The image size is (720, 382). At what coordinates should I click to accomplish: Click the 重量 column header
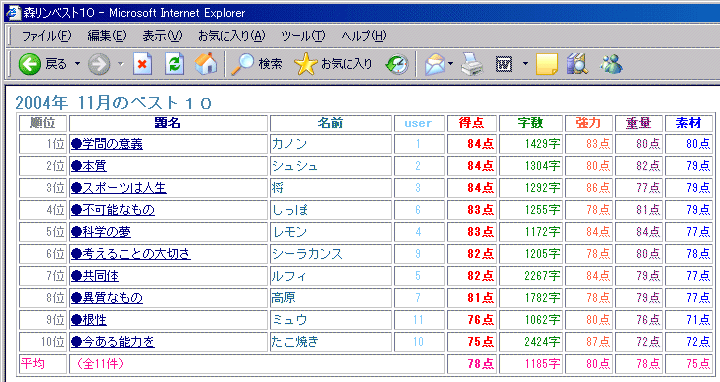click(638, 123)
